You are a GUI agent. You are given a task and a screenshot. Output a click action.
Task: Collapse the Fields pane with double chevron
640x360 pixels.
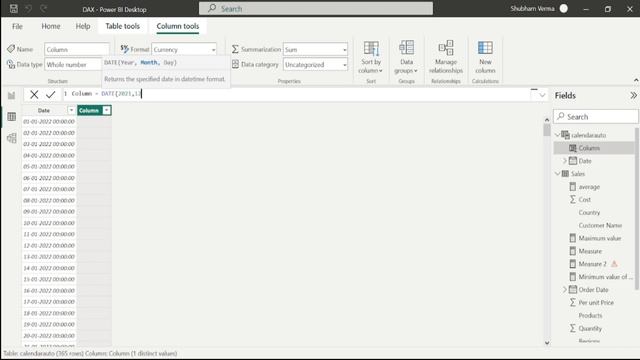pos(633,96)
